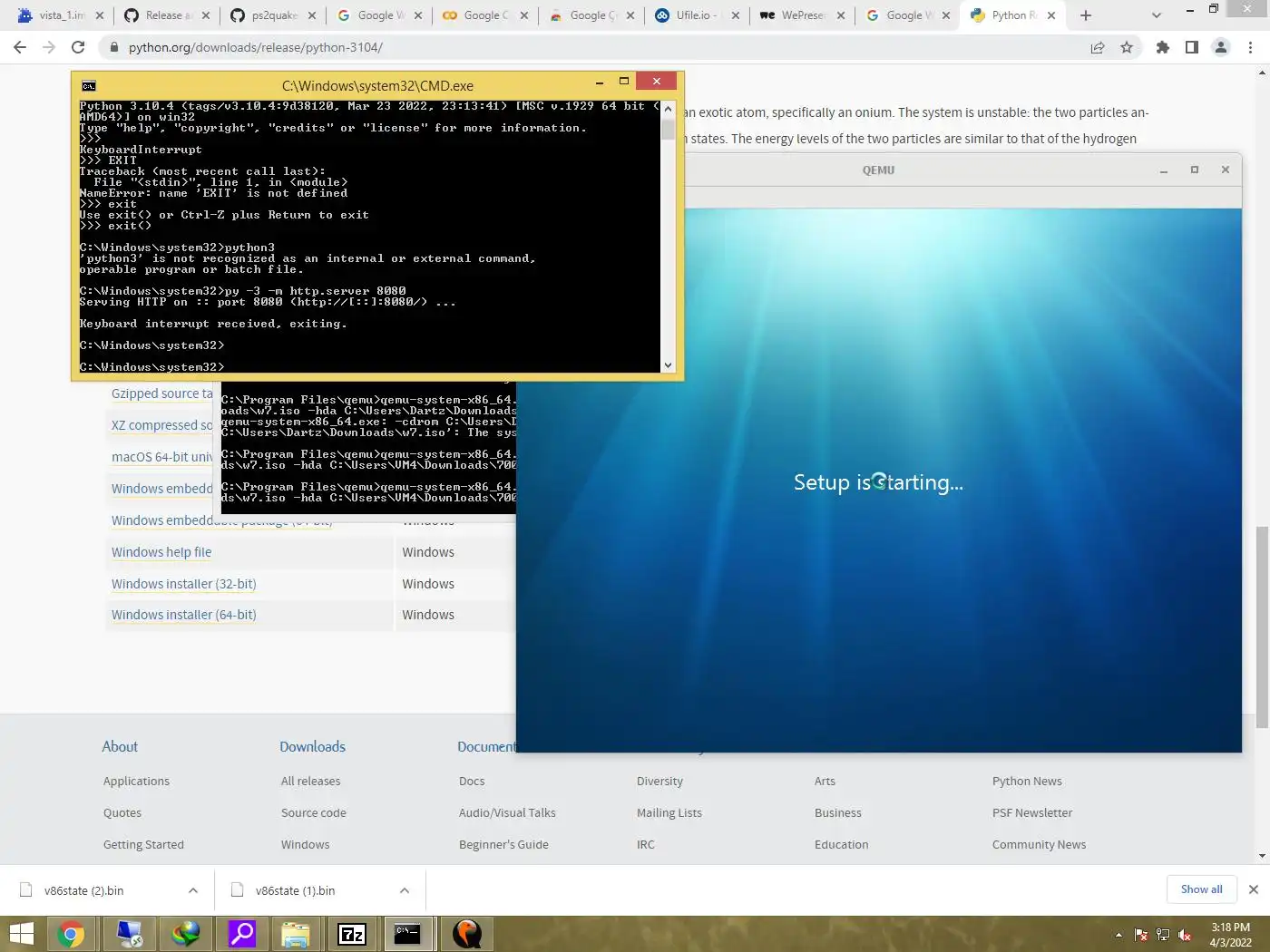Open the XZ compressed source link
Screen dimensions: 1270x952
[161, 425]
